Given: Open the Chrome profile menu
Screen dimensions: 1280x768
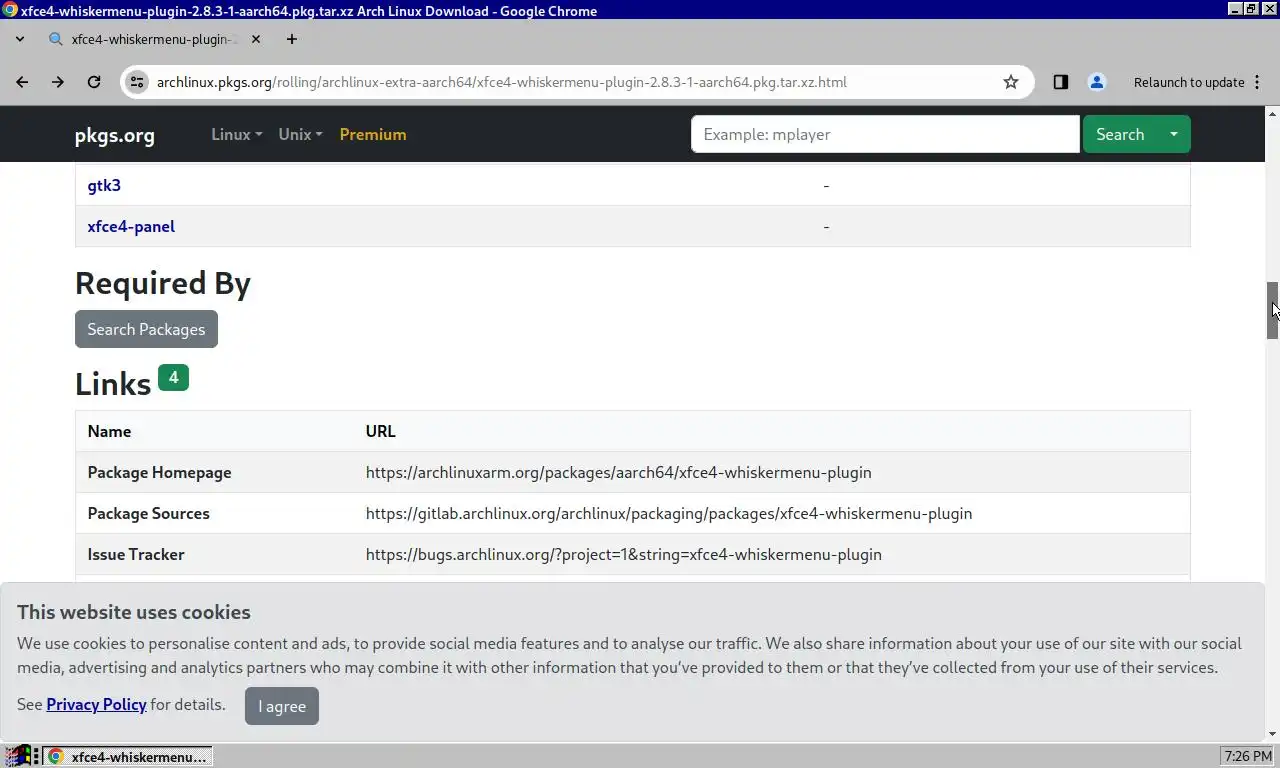Looking at the screenshot, I should tap(1097, 82).
